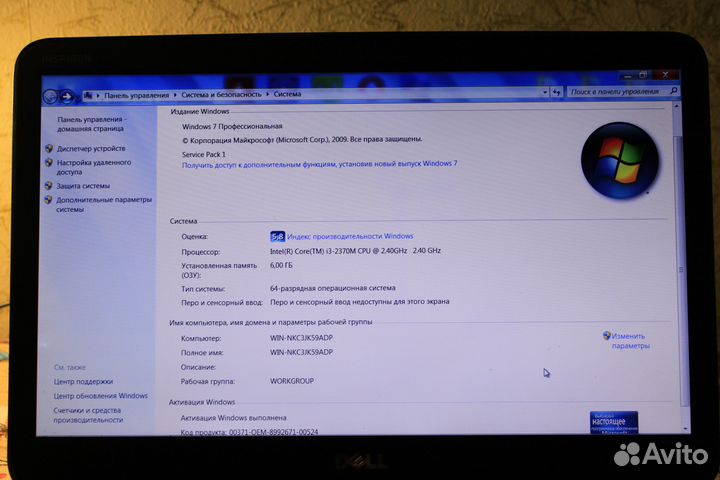The width and height of the screenshot is (720, 480).
Task: Click Активация Windows выполнена text
Action: (233, 418)
